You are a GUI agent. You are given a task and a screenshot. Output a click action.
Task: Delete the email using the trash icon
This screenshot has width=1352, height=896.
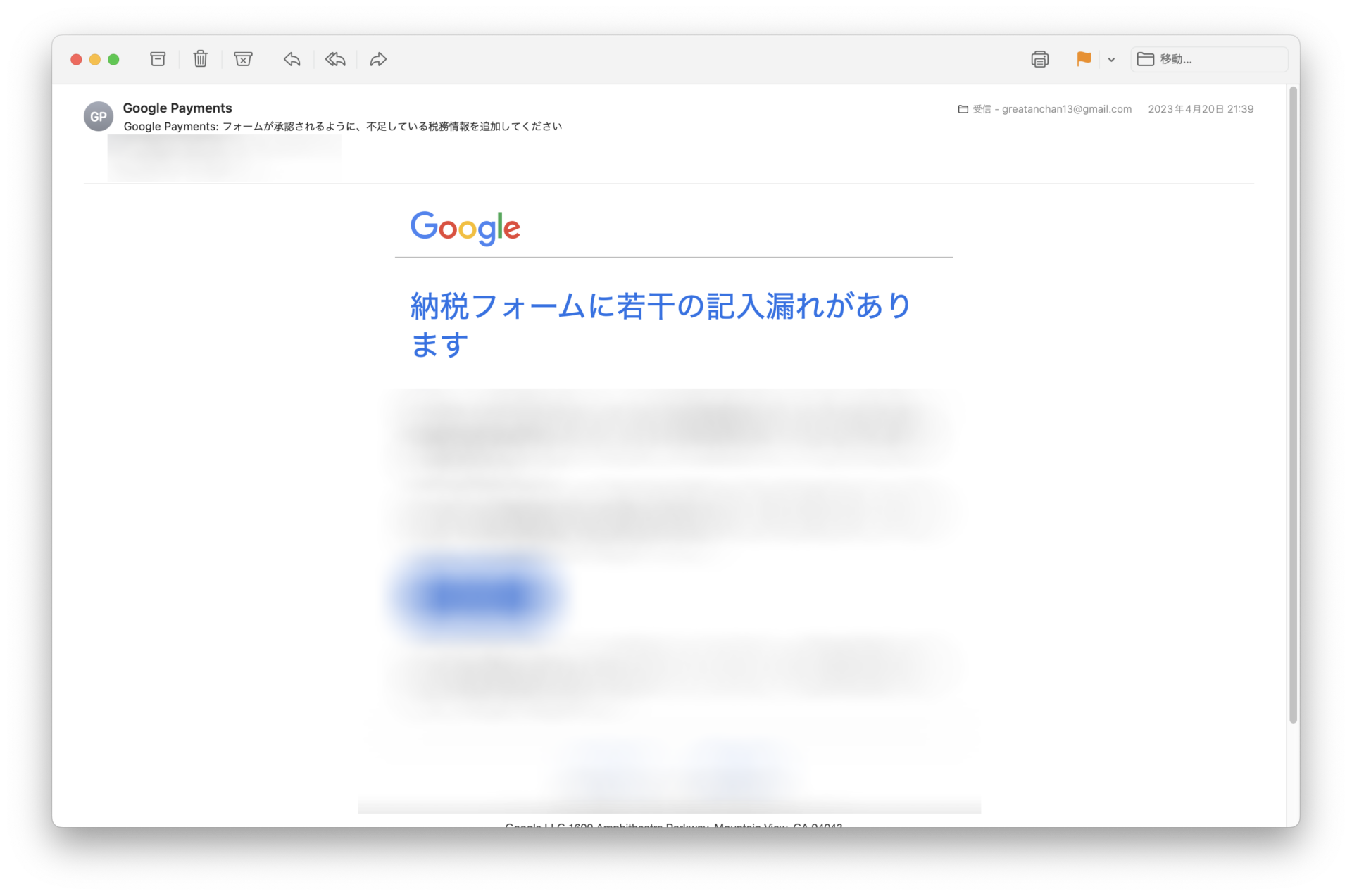coord(201,59)
